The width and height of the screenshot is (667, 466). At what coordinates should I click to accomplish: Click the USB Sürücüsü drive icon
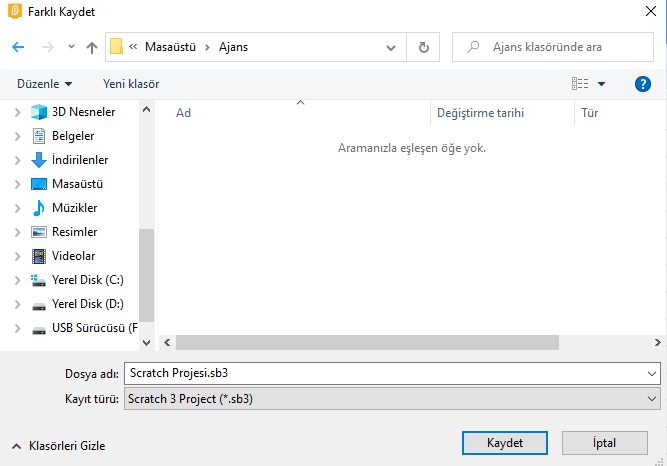[x=39, y=330]
